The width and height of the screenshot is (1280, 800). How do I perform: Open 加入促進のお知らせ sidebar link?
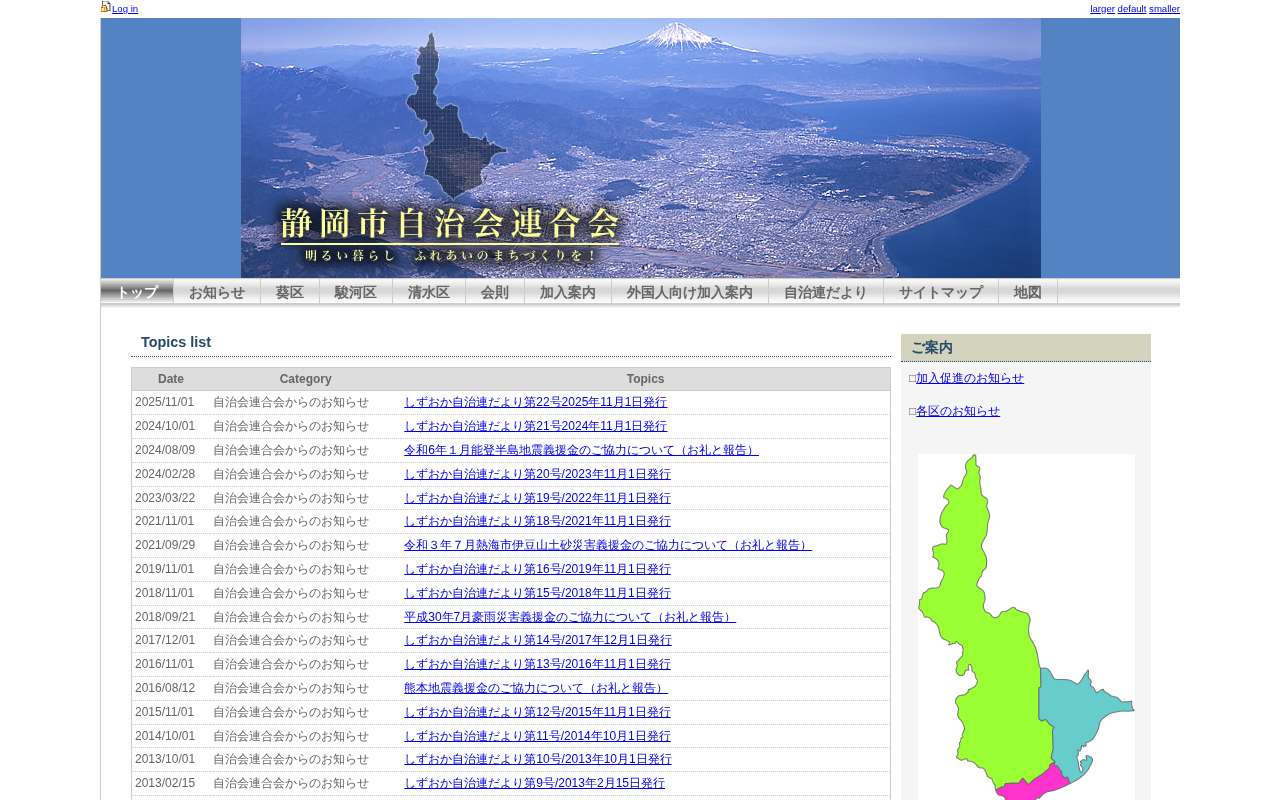click(970, 378)
